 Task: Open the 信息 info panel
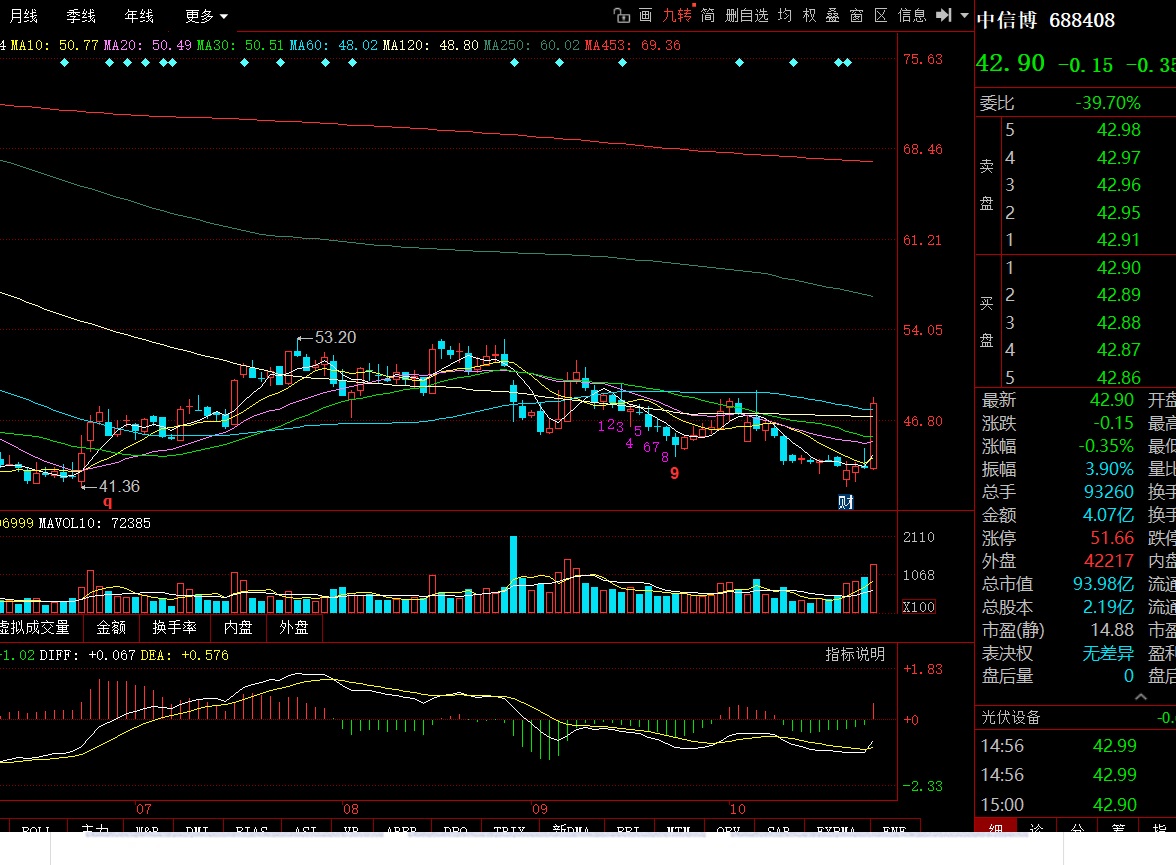(912, 15)
